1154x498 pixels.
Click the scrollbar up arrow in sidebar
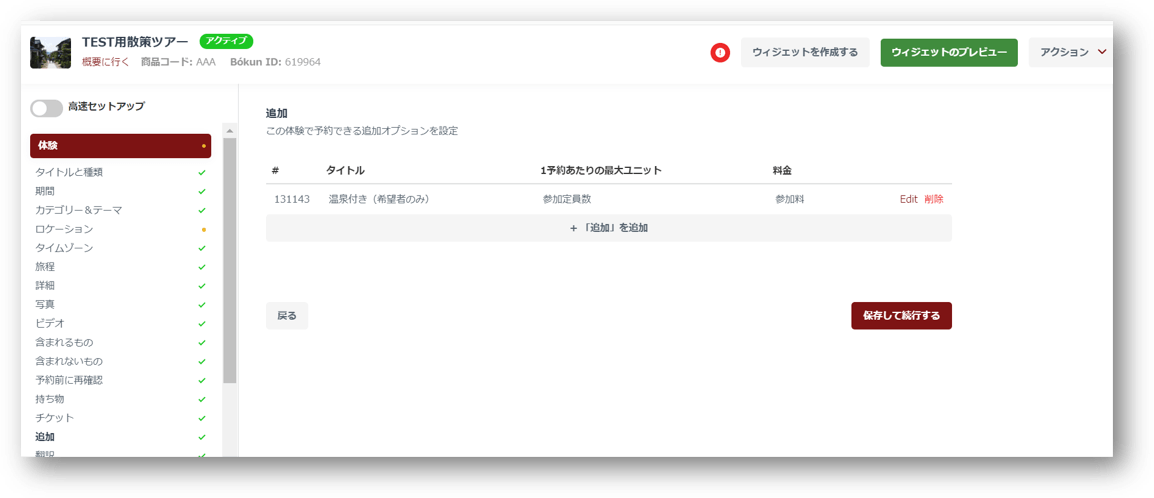click(x=230, y=131)
